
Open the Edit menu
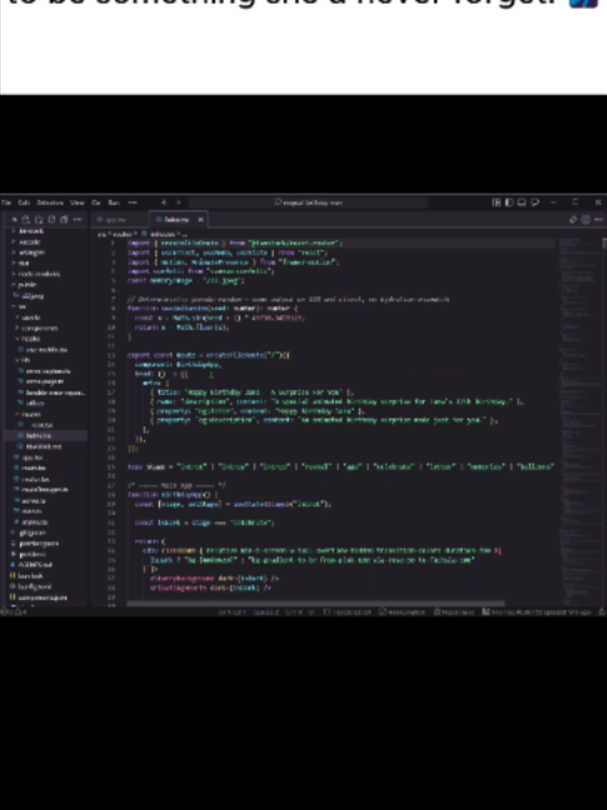[x=24, y=202]
